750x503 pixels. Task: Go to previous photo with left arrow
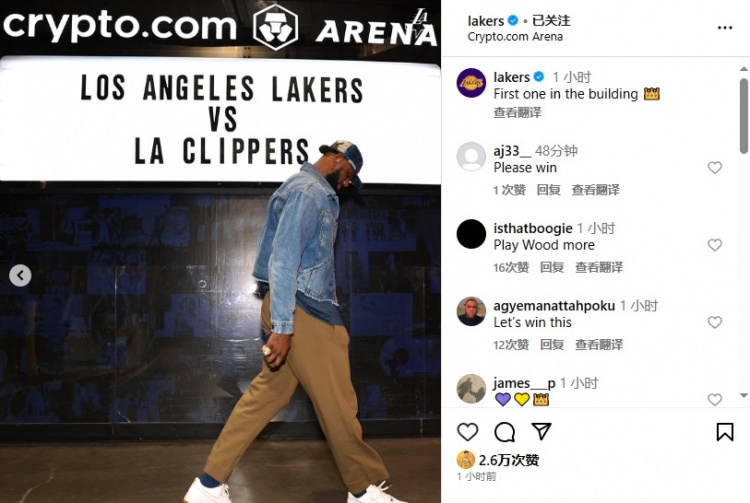(20, 275)
